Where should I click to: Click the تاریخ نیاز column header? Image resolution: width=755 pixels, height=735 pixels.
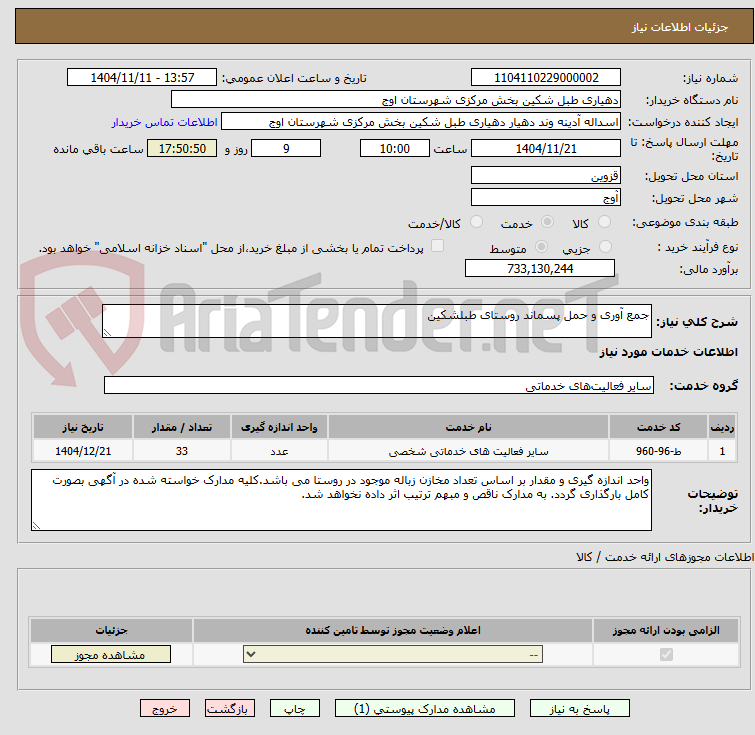[x=83, y=427]
